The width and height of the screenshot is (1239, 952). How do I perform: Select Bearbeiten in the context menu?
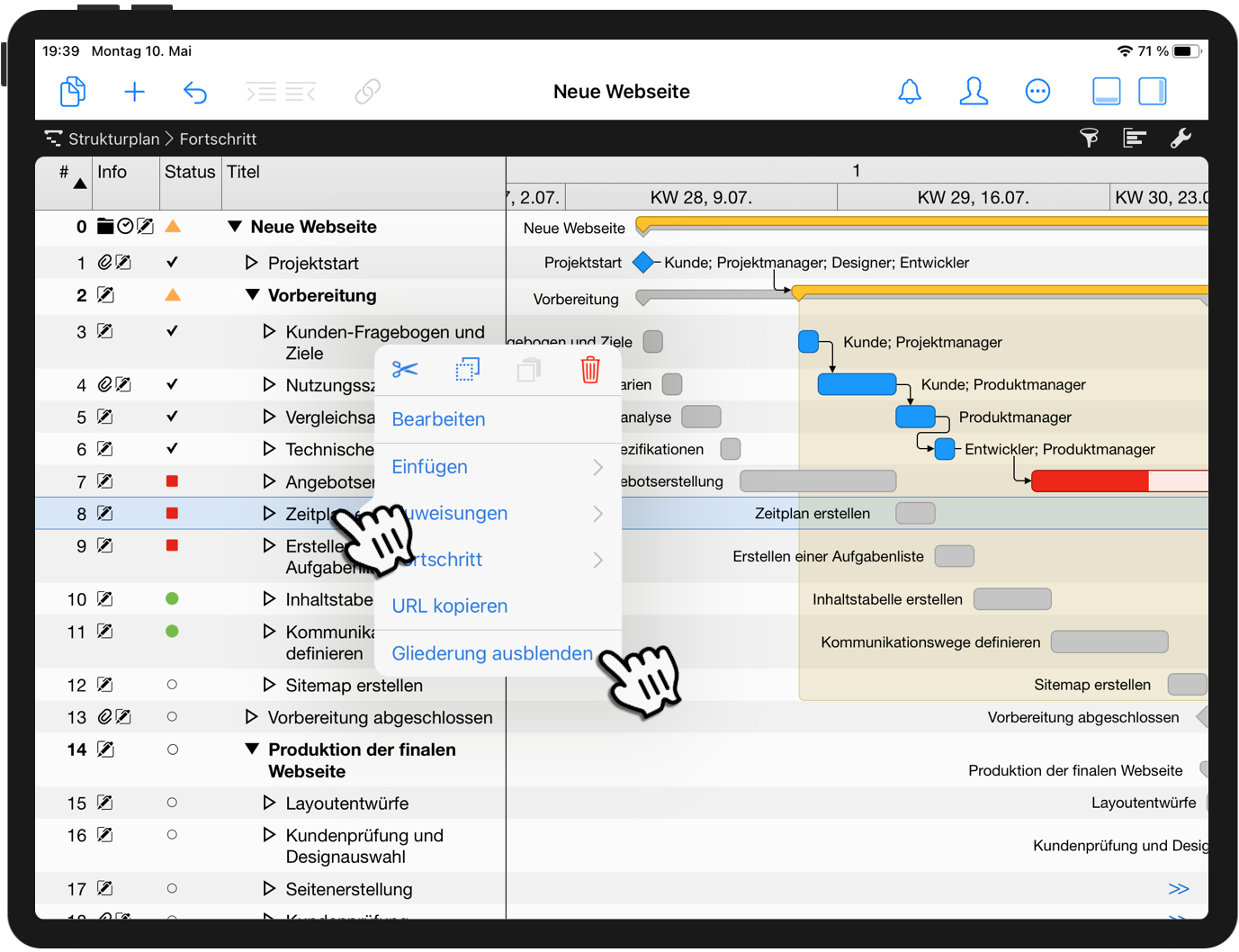click(x=438, y=419)
